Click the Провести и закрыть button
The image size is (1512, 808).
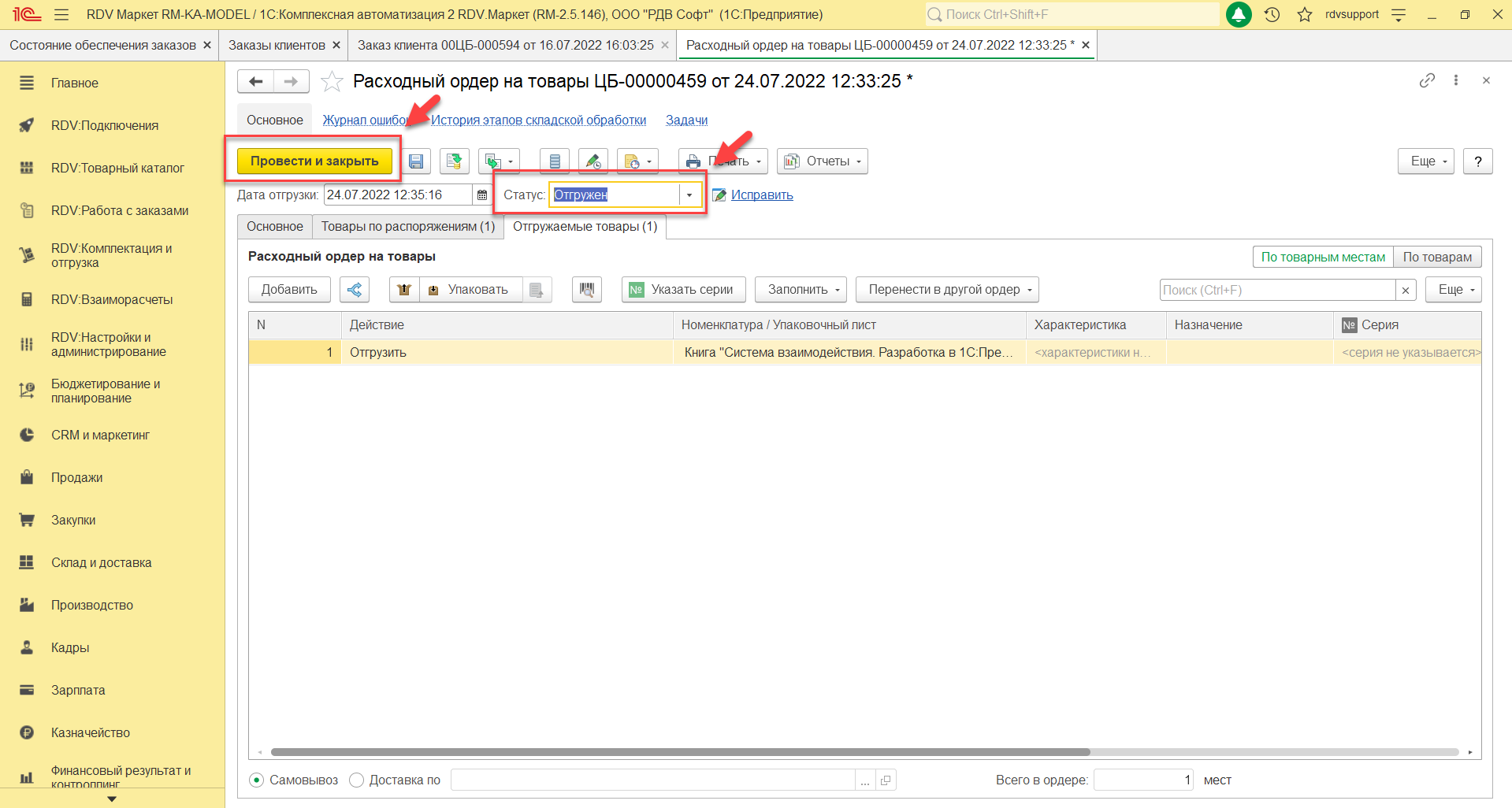314,161
